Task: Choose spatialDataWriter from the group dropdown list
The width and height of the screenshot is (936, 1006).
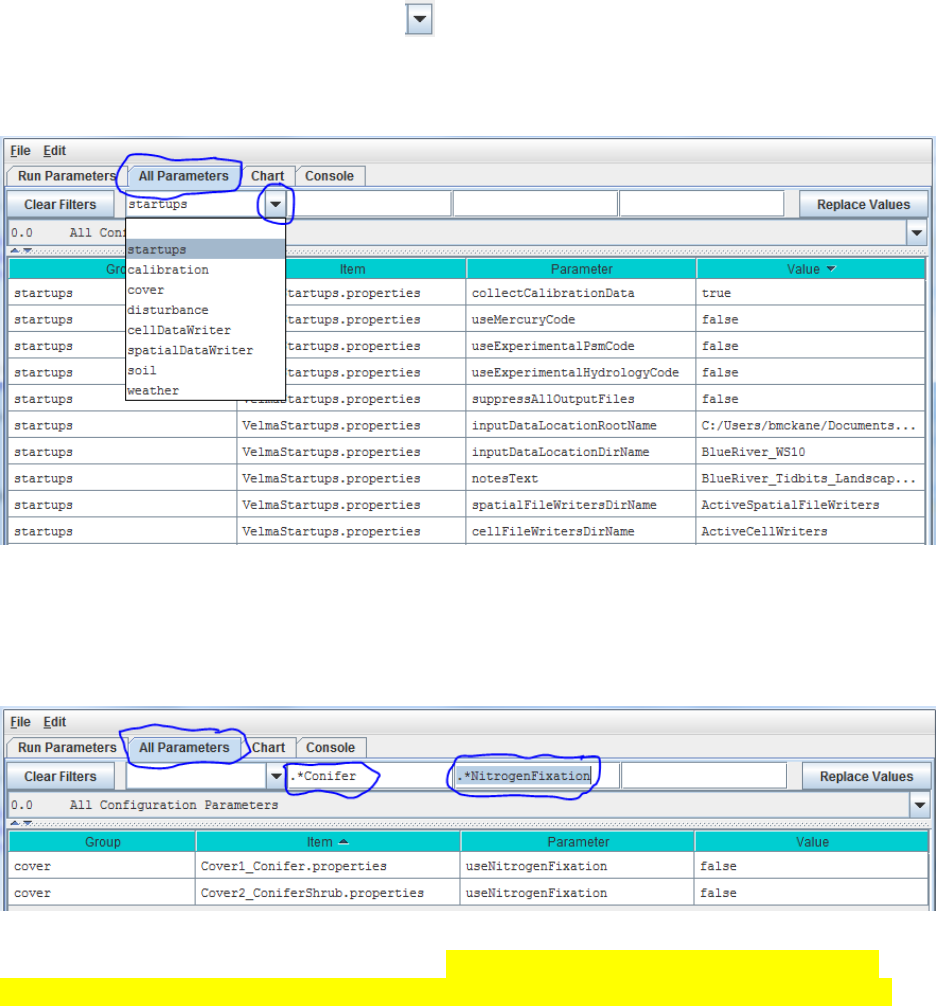Action: tap(205, 350)
